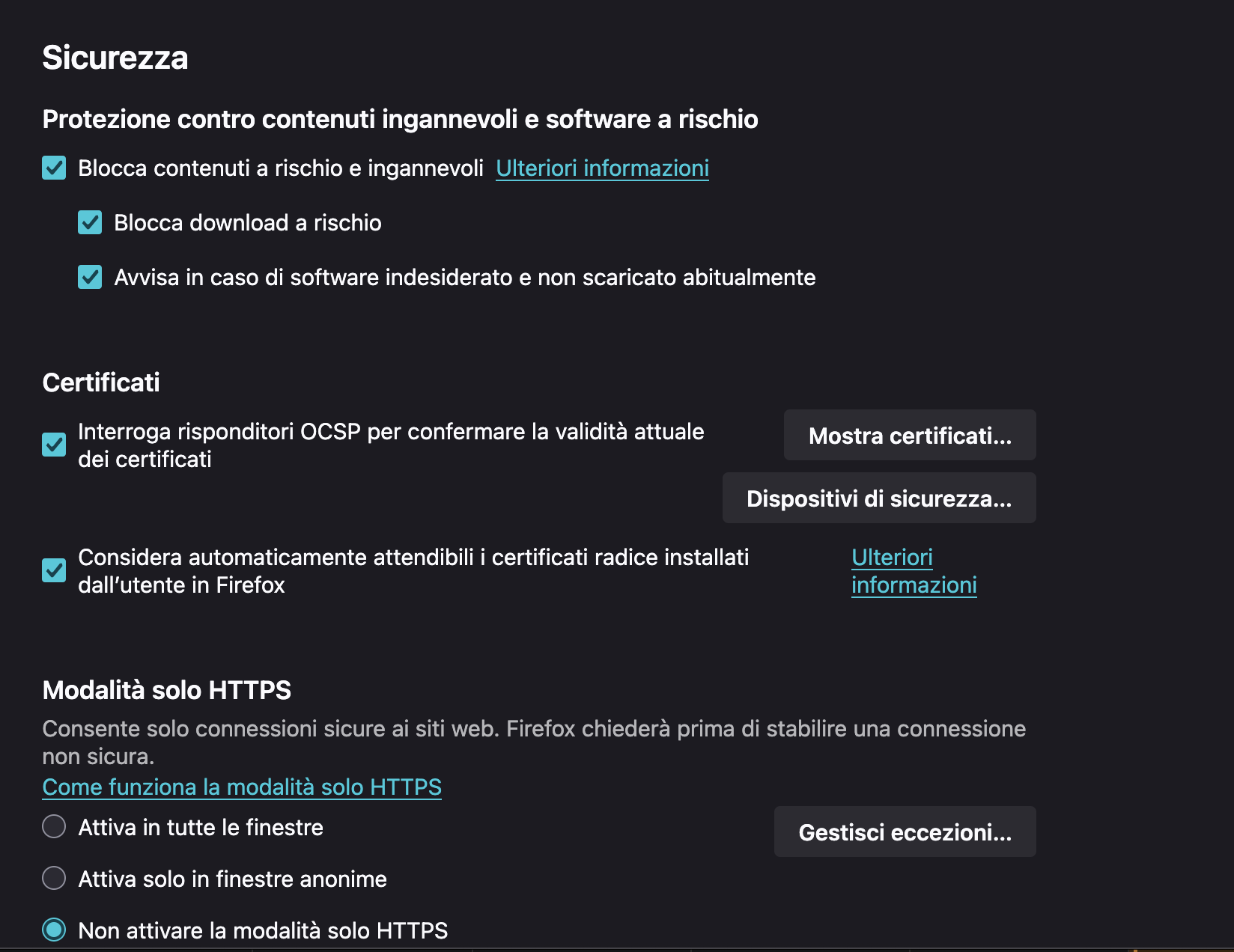Toggle the certificati radice installati dall'utente checkbox
The width and height of the screenshot is (1234, 952).
(54, 570)
